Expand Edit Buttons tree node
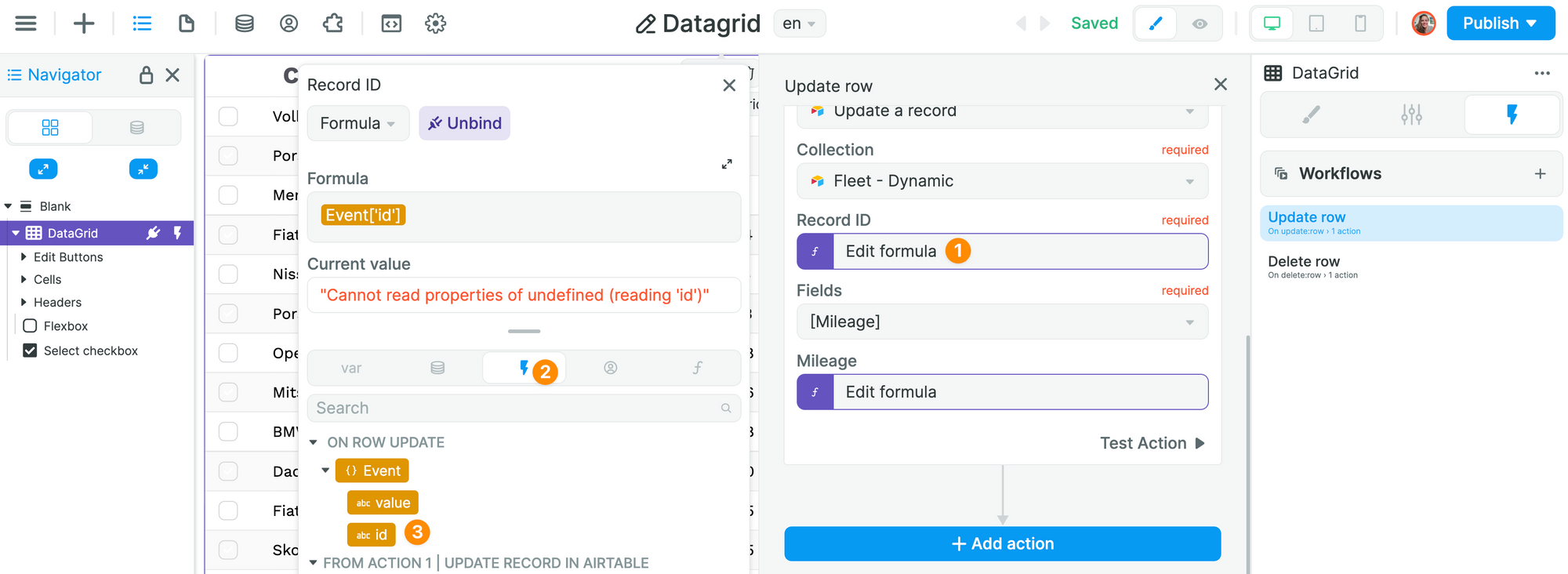Screen dimensions: 1568x574 click(24, 256)
